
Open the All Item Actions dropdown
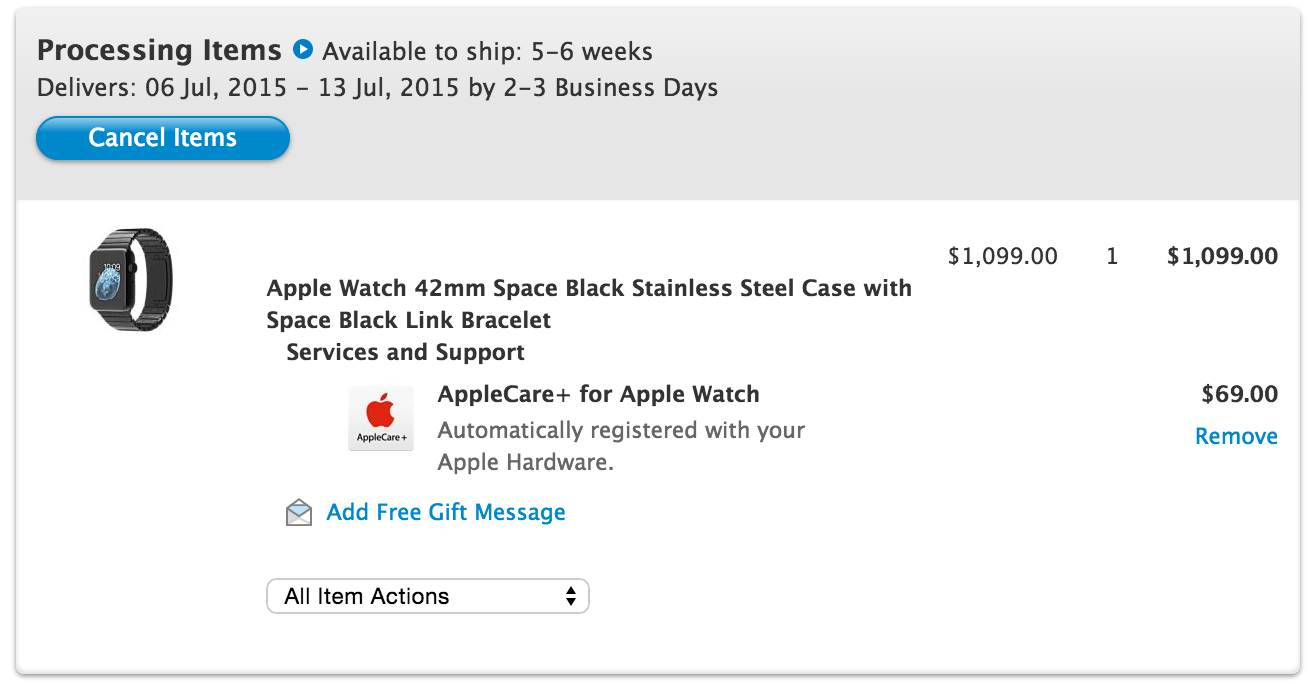pos(427,596)
